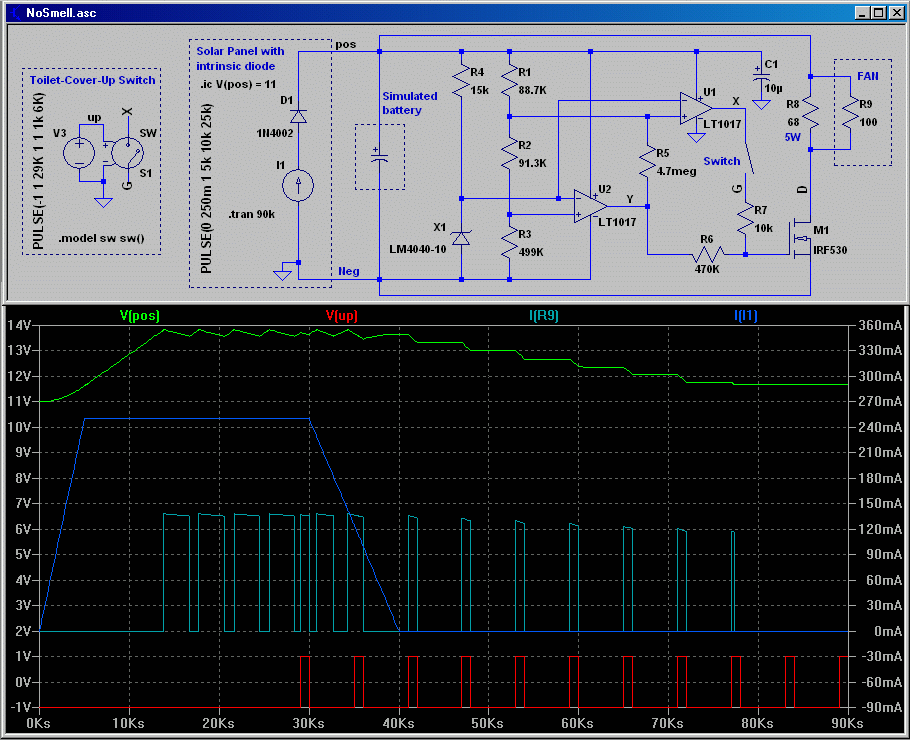Click the green 5W rating label

click(x=792, y=137)
